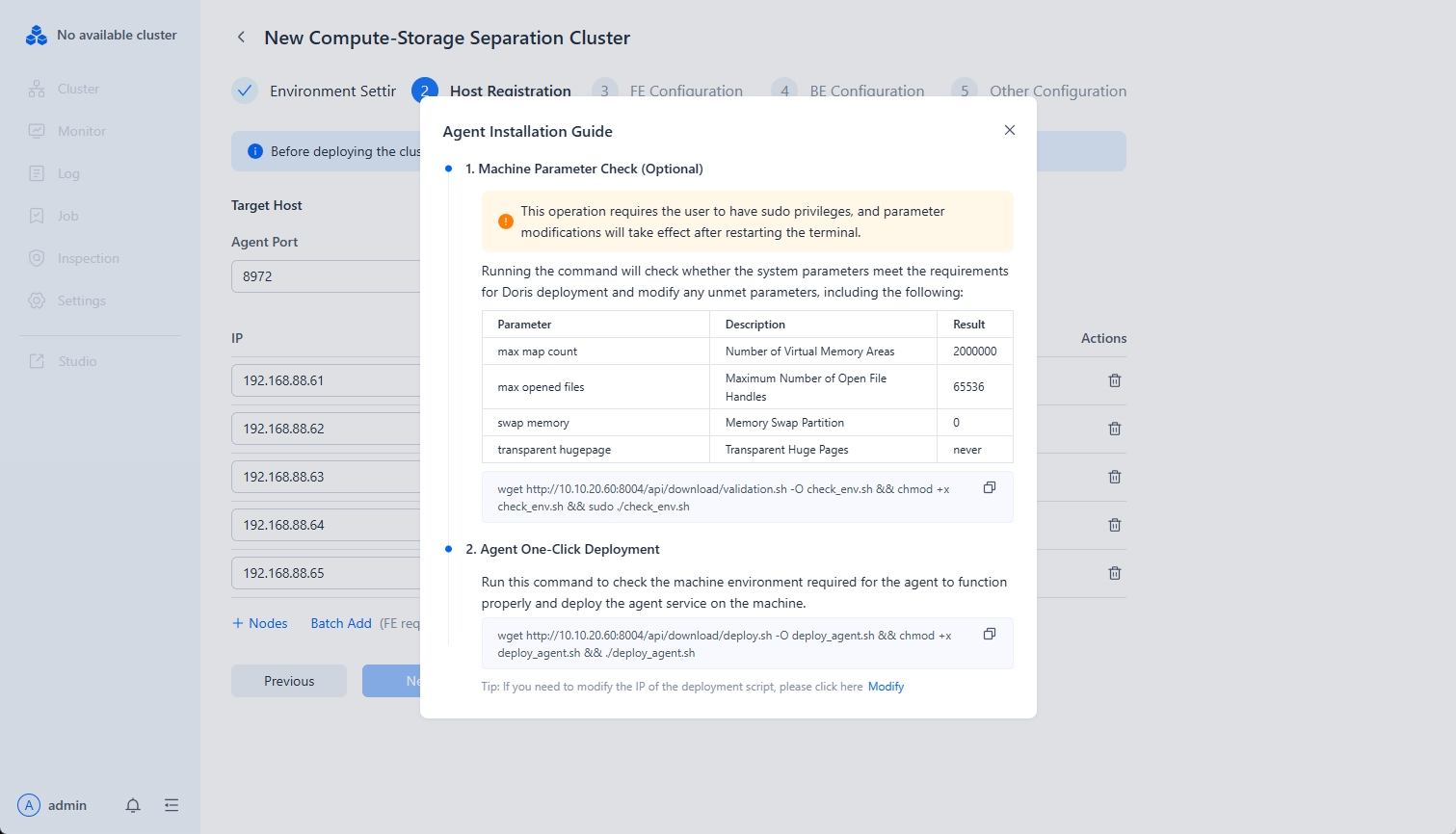Delete host row 192.168.88.63
Viewport: 1456px width, 834px height.
1114,477
